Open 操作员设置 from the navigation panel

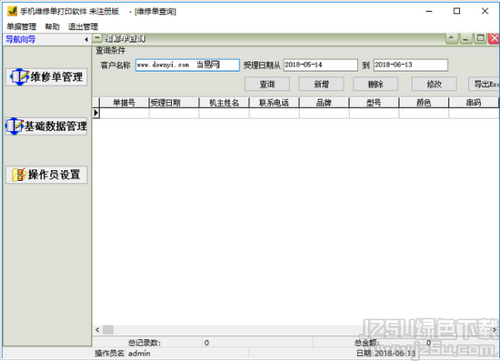(47, 175)
